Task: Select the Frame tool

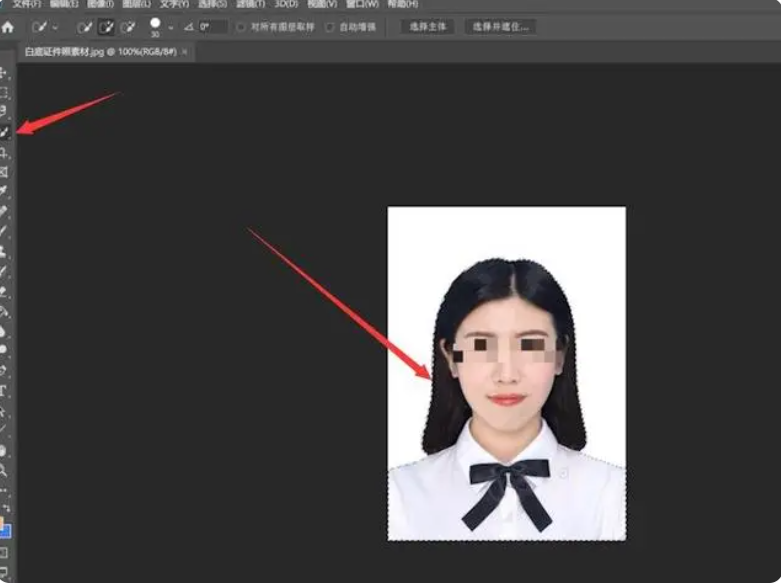Action: (x=4, y=172)
